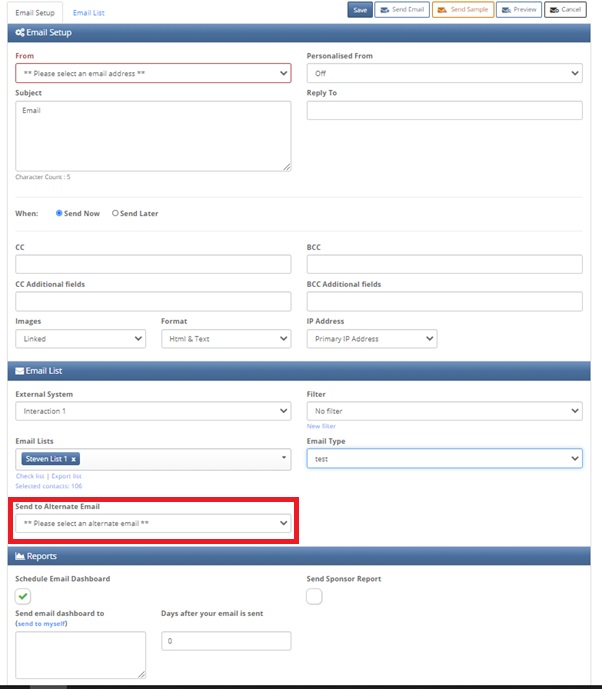Expand the Send to Alternate Email dropdown
This screenshot has width=602, height=689.
153,523
